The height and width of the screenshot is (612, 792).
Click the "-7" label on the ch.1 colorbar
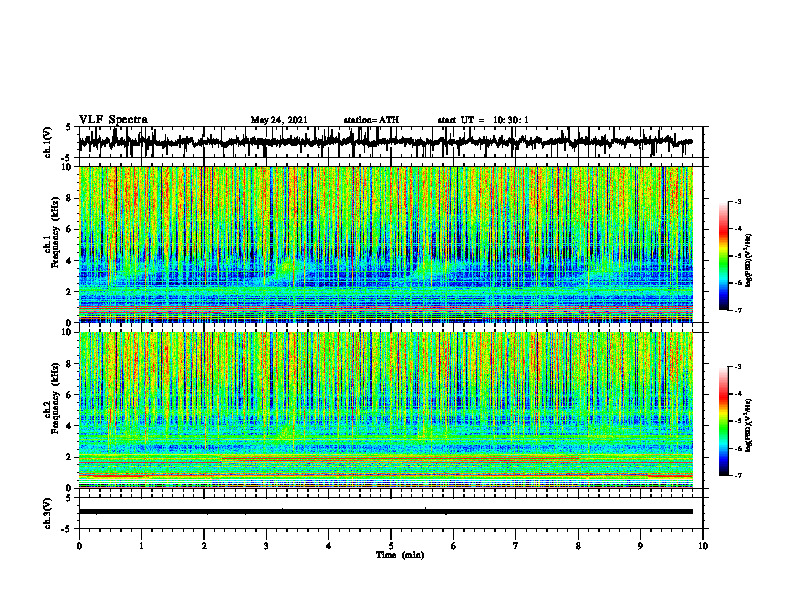(737, 311)
